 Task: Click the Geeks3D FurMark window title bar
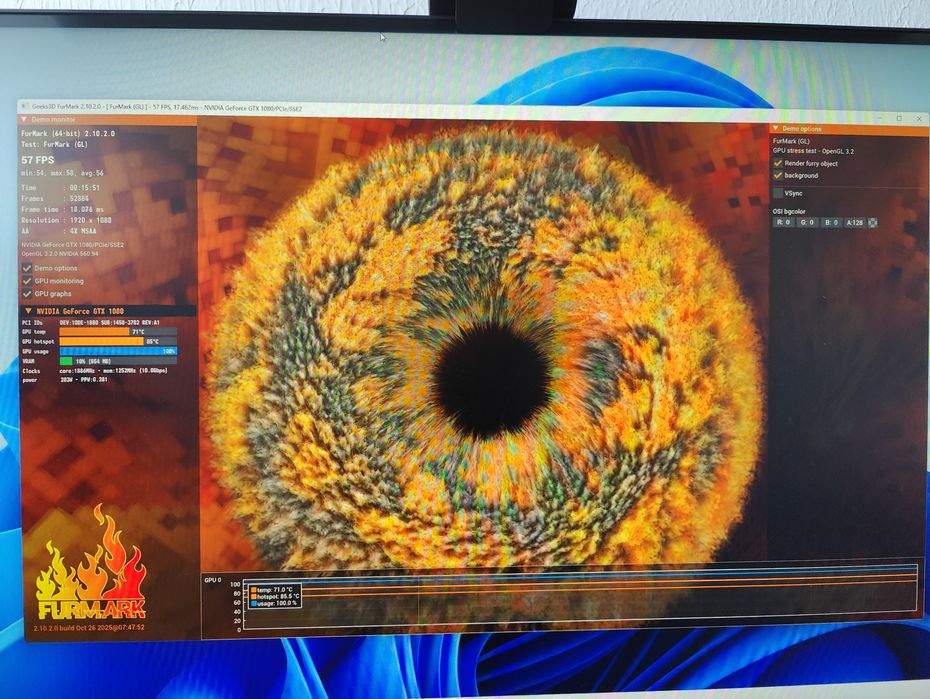473,110
